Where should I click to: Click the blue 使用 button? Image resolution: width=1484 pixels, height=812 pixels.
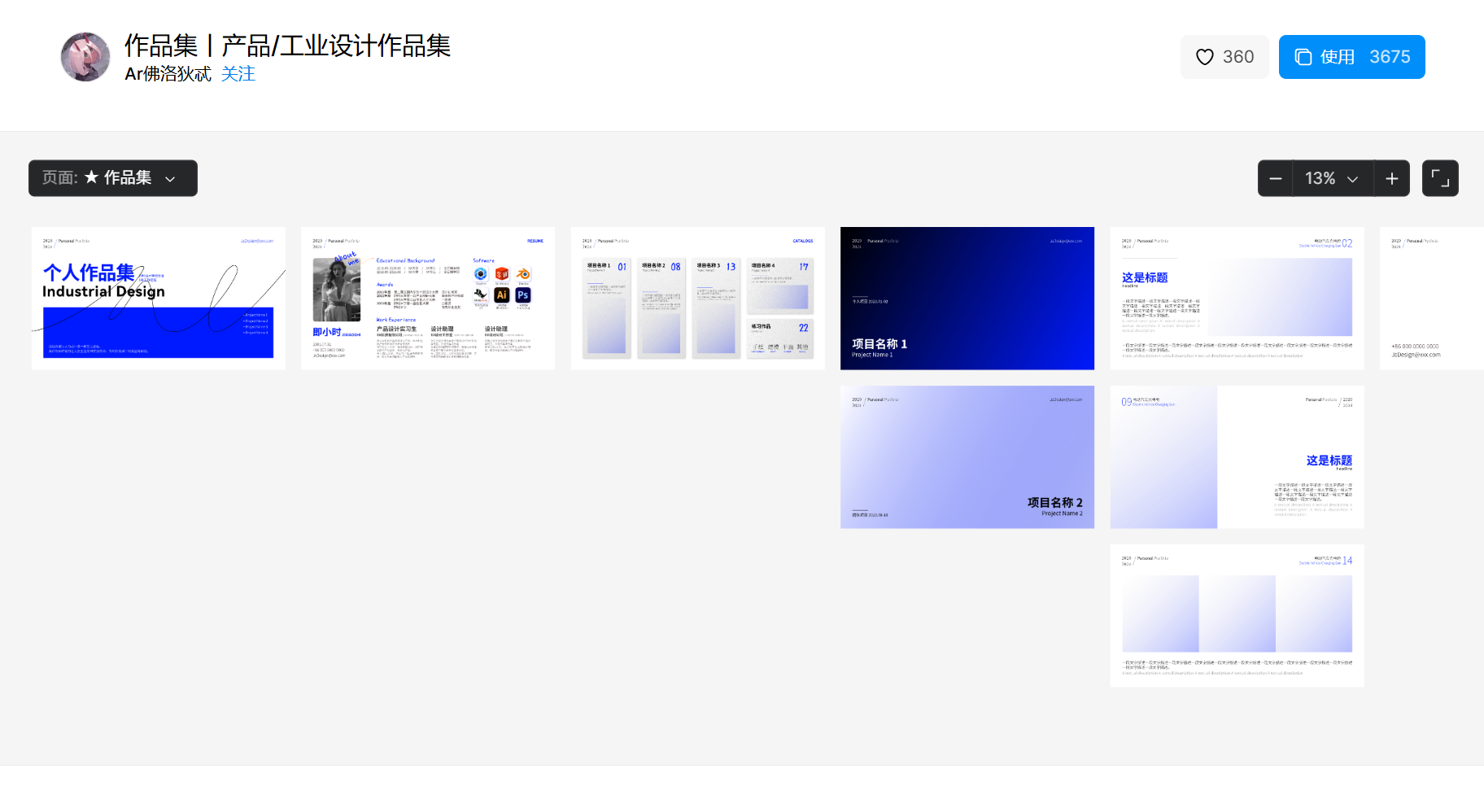[x=1351, y=57]
